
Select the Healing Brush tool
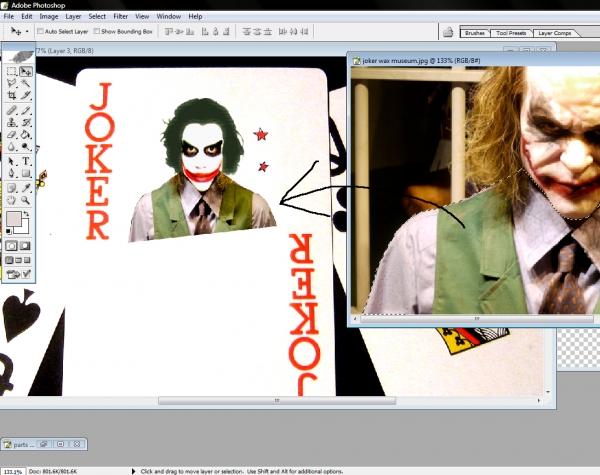[11, 111]
